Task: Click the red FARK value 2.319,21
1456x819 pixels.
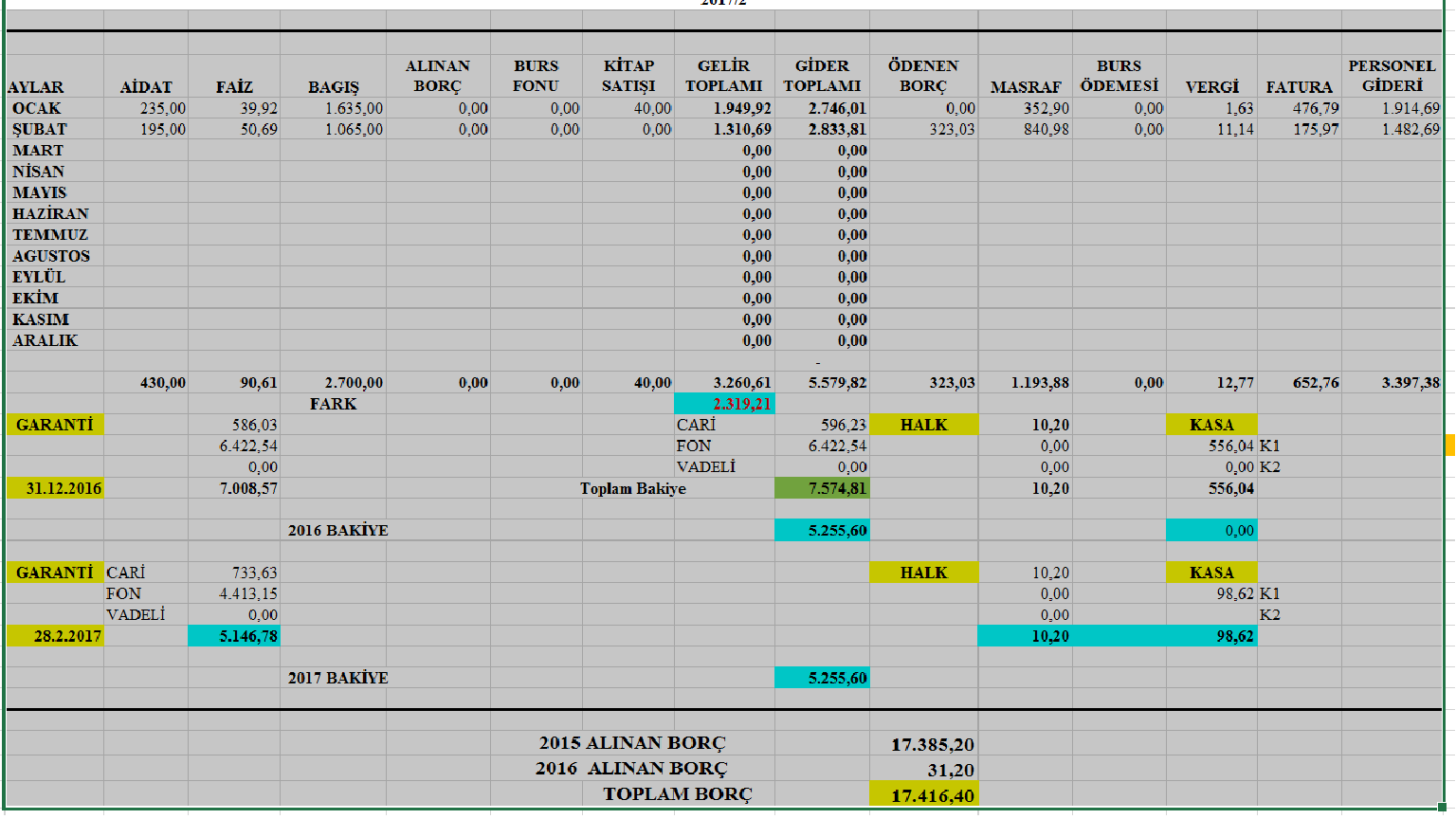Action: coord(724,404)
